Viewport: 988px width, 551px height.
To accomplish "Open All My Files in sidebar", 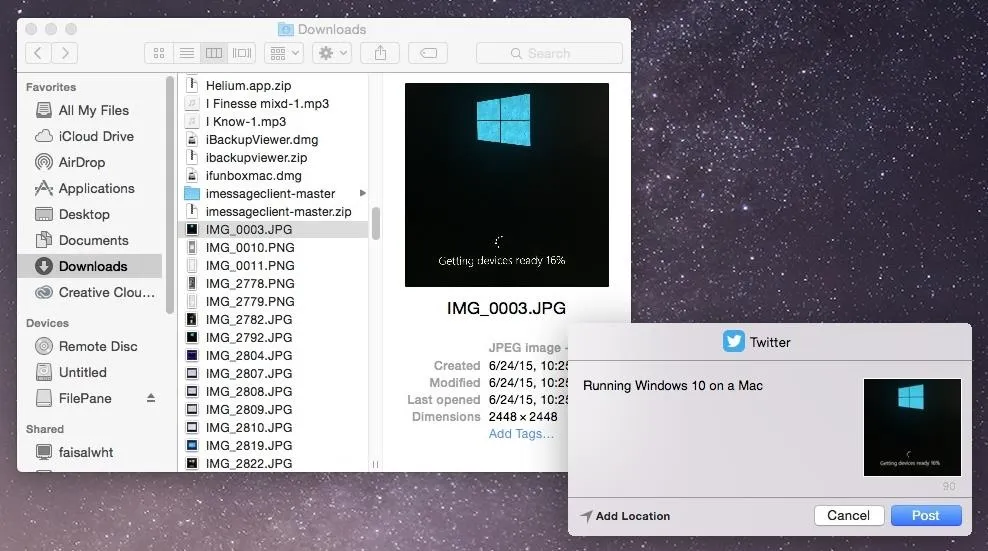I will [90, 110].
